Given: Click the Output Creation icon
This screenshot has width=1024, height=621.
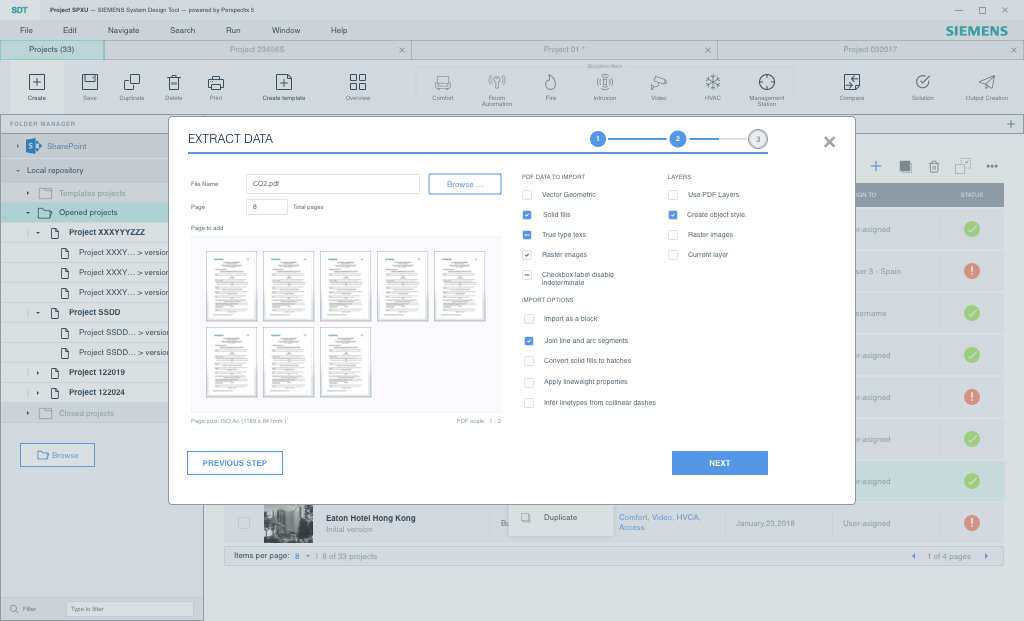Looking at the screenshot, I should [x=987, y=82].
